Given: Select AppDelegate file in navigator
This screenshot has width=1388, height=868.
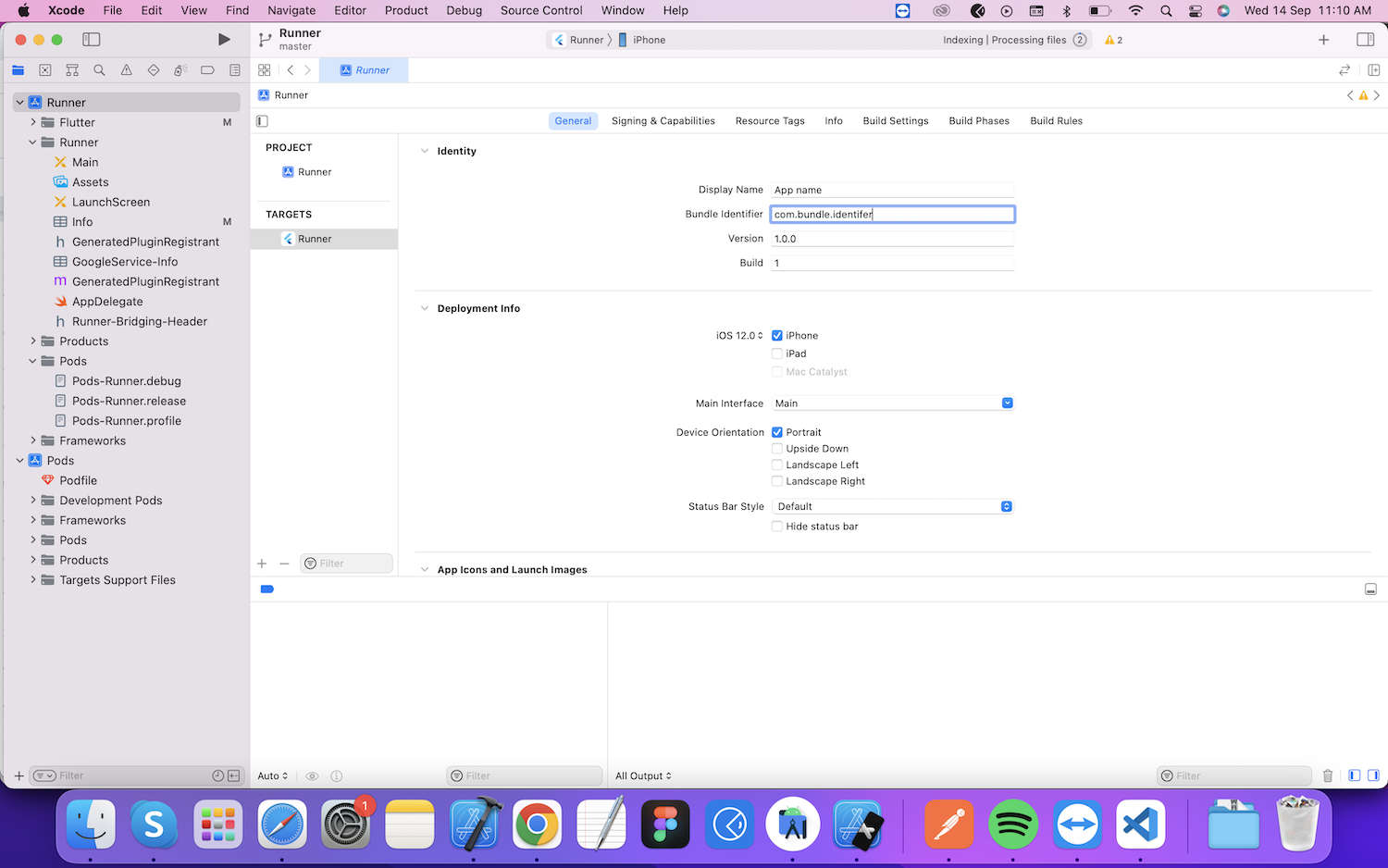Looking at the screenshot, I should [107, 302].
